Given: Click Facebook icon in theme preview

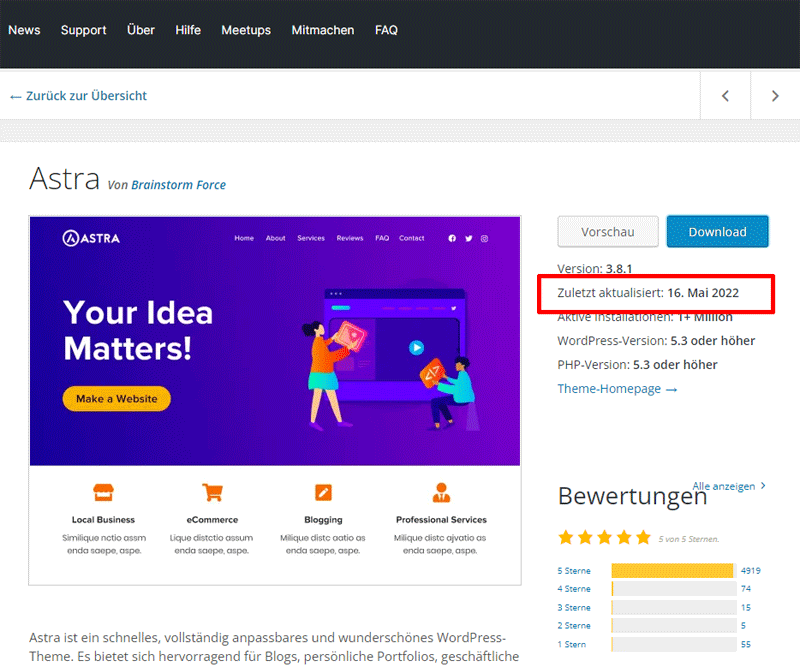Looking at the screenshot, I should click(x=452, y=238).
